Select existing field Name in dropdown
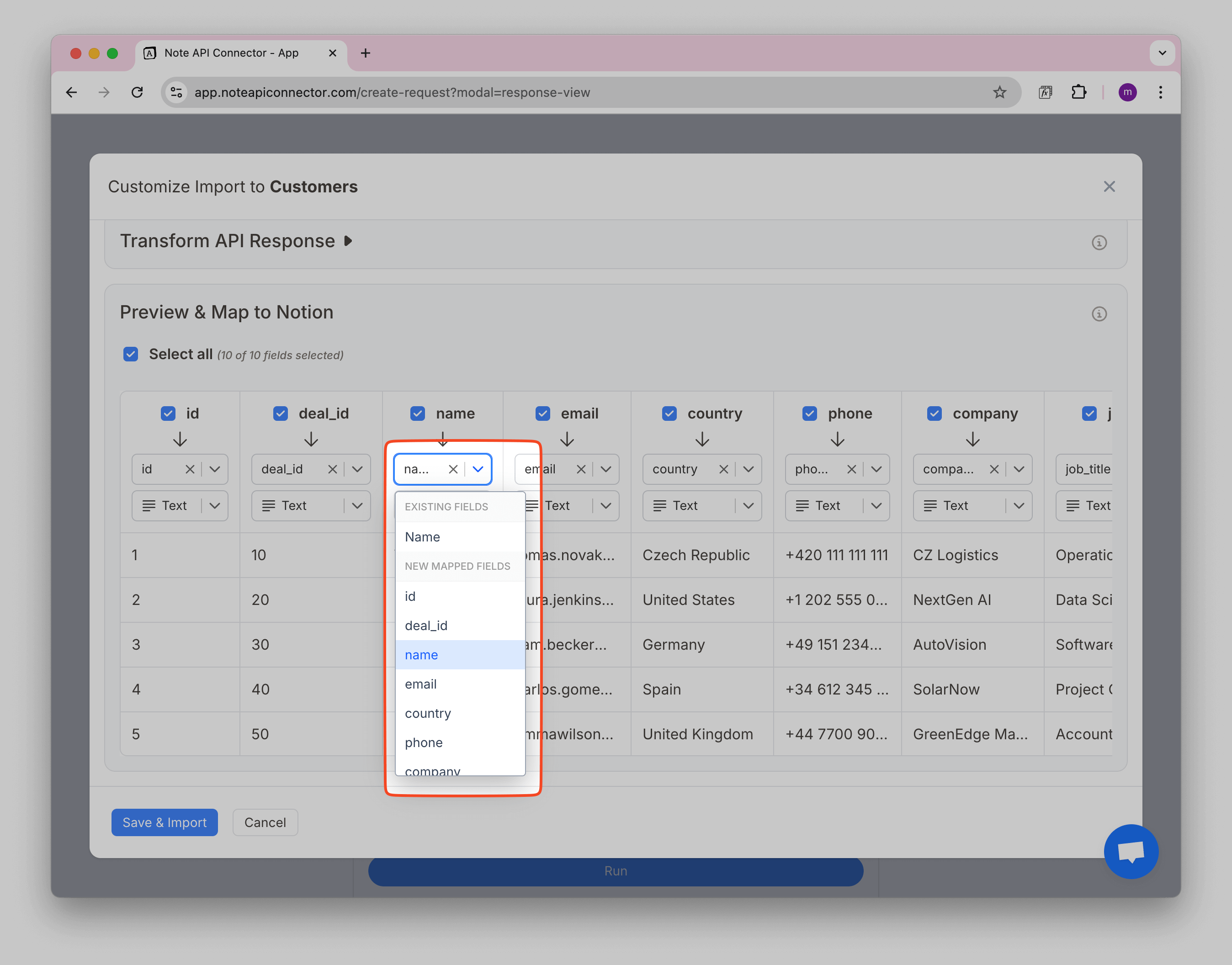This screenshot has height=965, width=1232. (422, 537)
